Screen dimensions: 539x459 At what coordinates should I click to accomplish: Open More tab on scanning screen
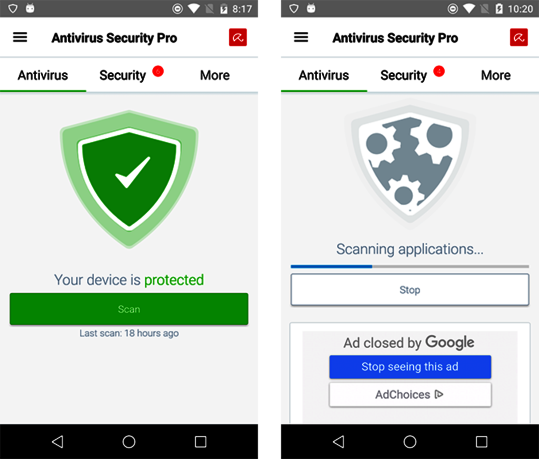point(496,75)
